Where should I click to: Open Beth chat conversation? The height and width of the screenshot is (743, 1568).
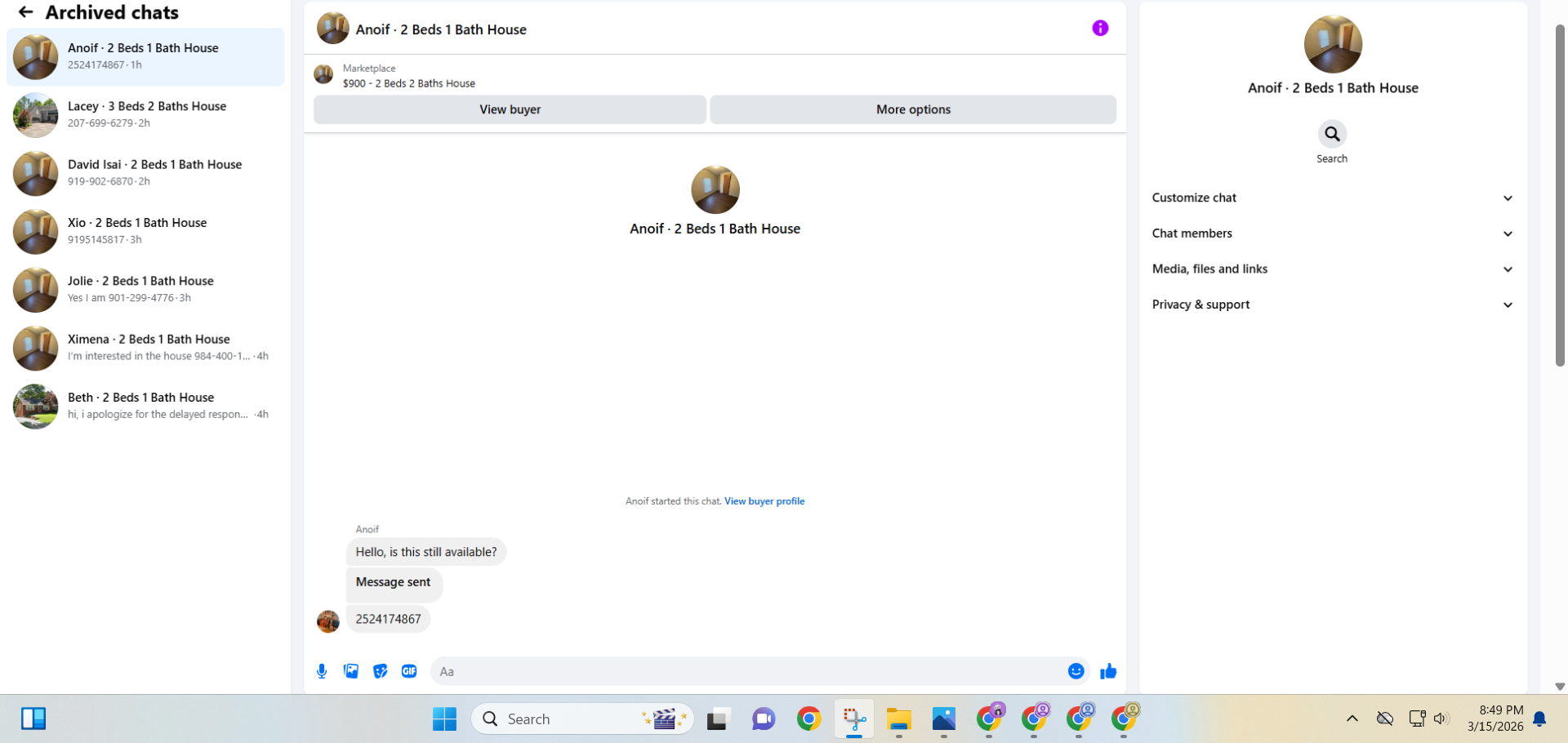pyautogui.click(x=145, y=406)
